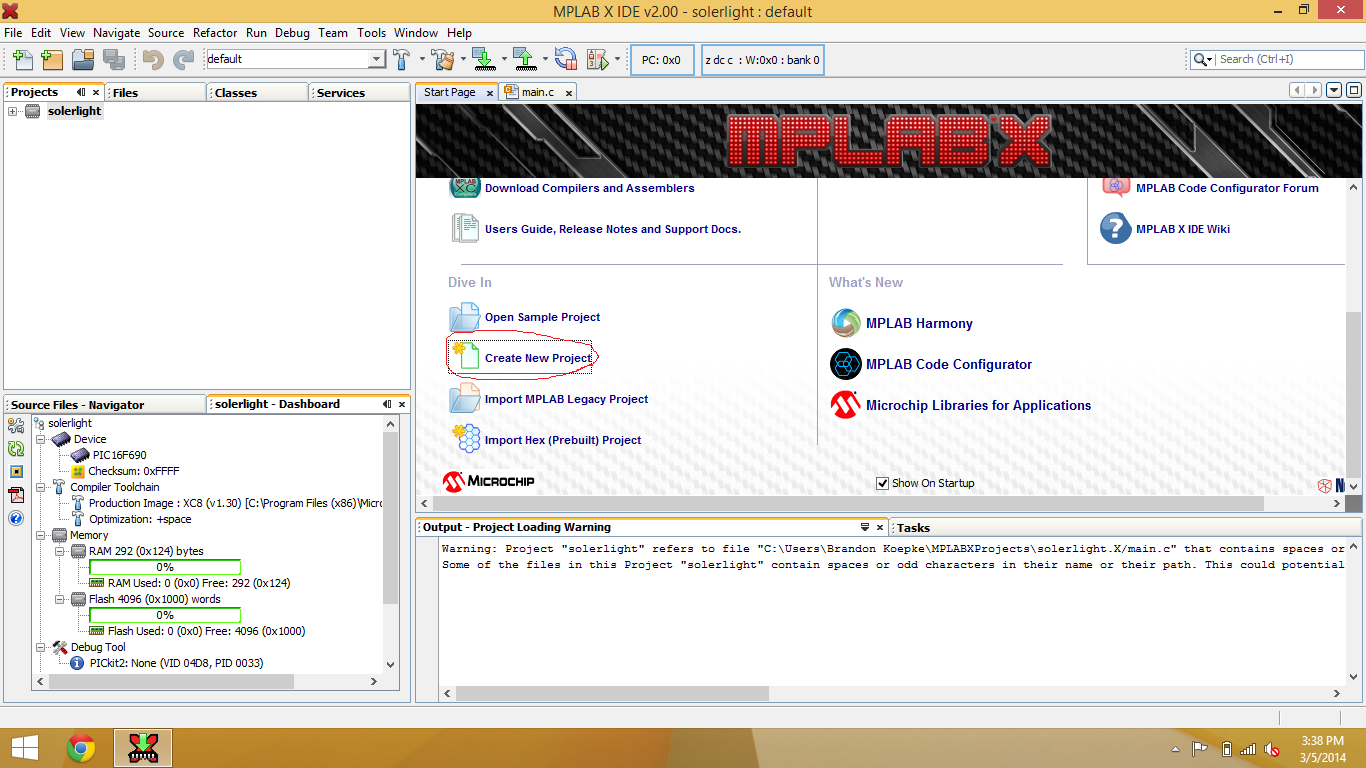1366x768 pixels.
Task: Click the Create New Project link
Action: tap(538, 358)
